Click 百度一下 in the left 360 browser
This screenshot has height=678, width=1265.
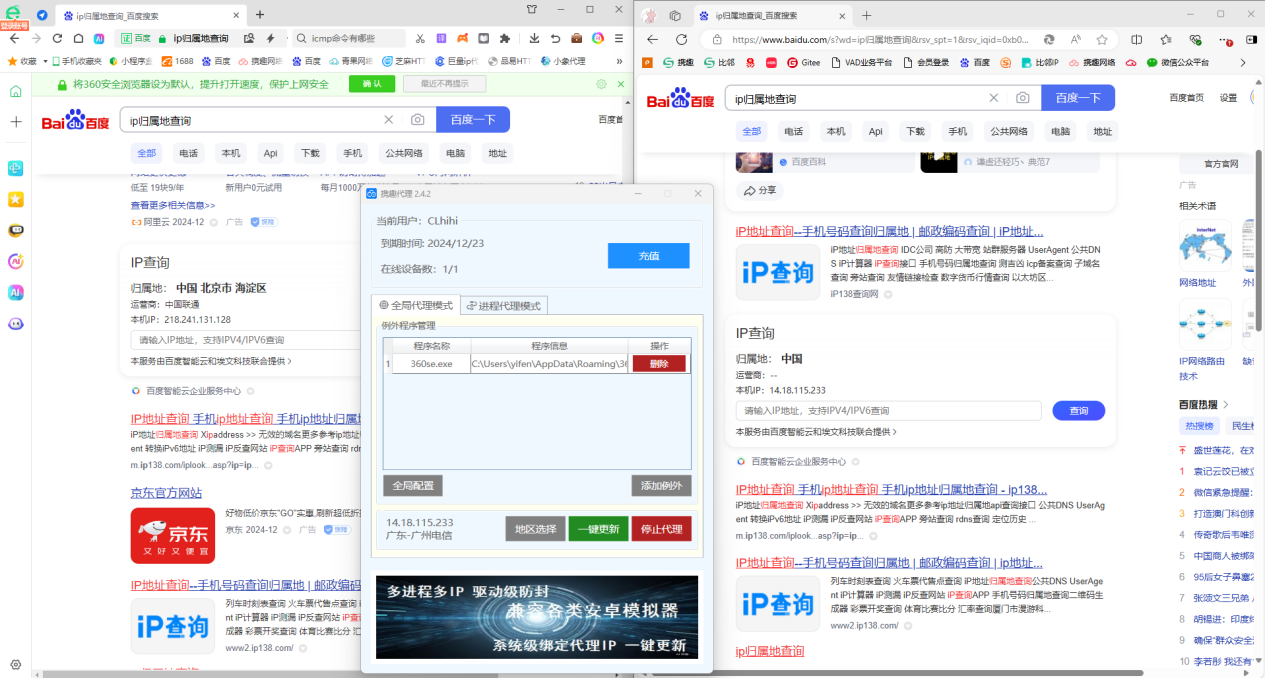(472, 120)
